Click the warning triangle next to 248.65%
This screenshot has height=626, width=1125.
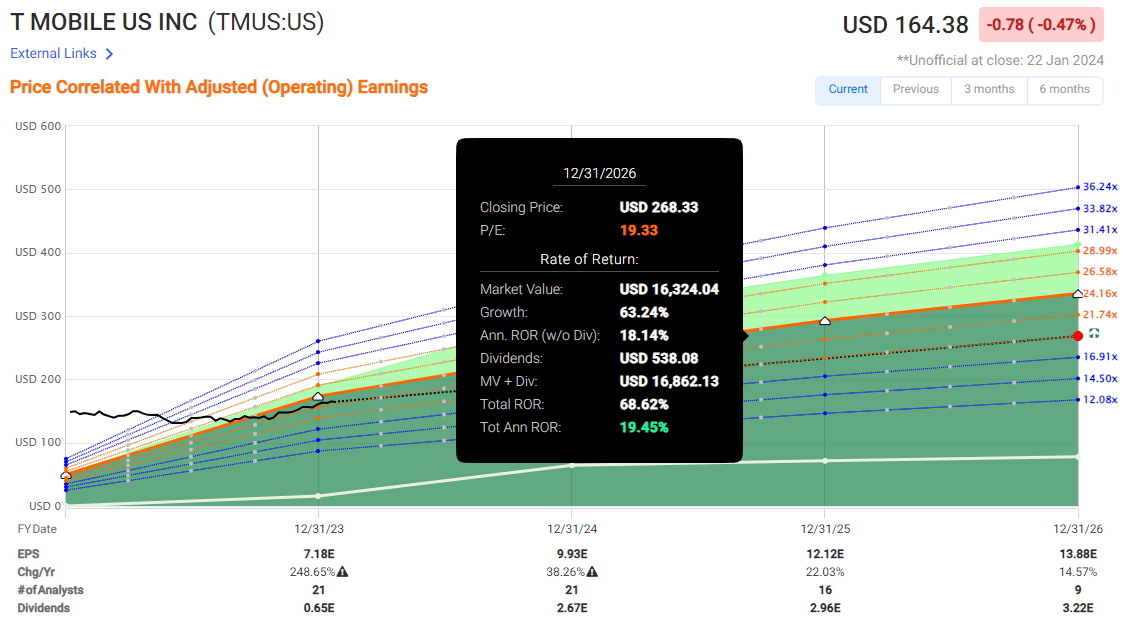tap(342, 572)
